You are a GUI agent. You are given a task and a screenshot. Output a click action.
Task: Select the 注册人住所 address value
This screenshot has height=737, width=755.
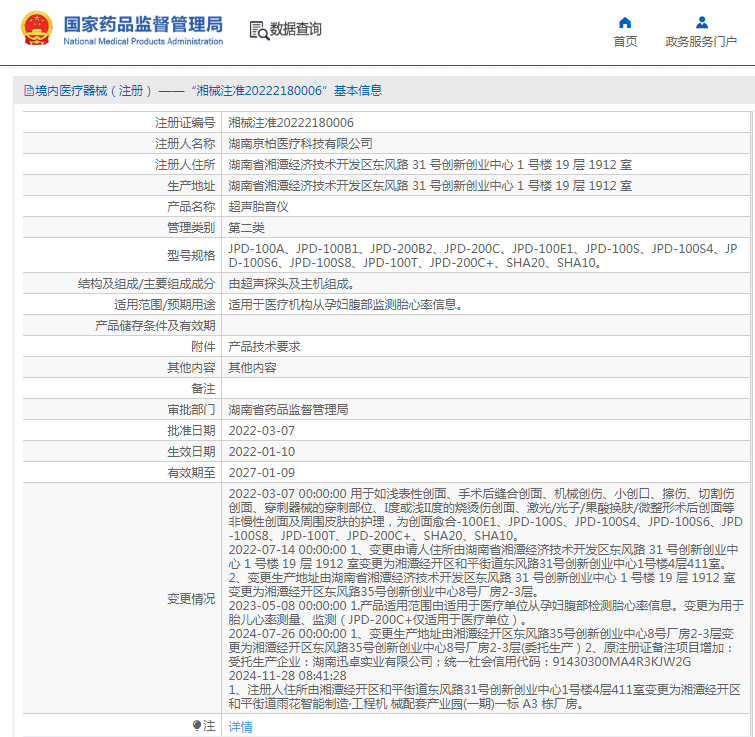(x=430, y=165)
